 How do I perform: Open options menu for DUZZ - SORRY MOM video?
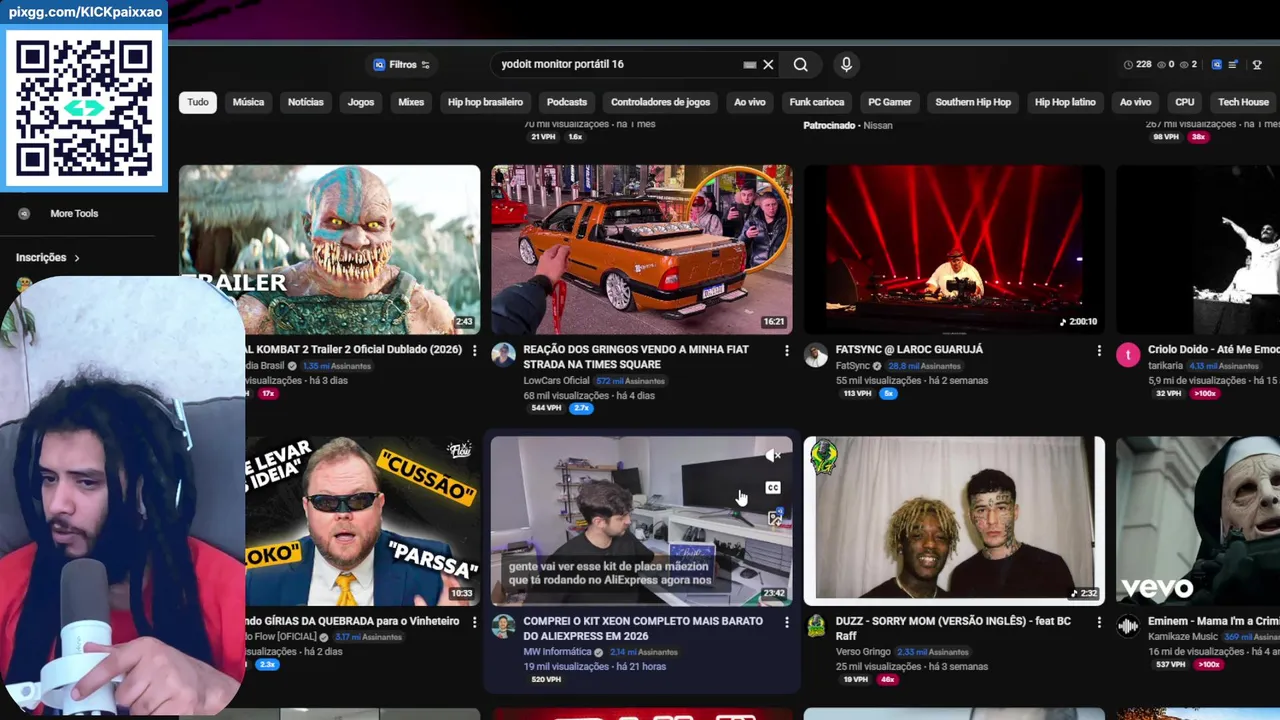[1098, 622]
